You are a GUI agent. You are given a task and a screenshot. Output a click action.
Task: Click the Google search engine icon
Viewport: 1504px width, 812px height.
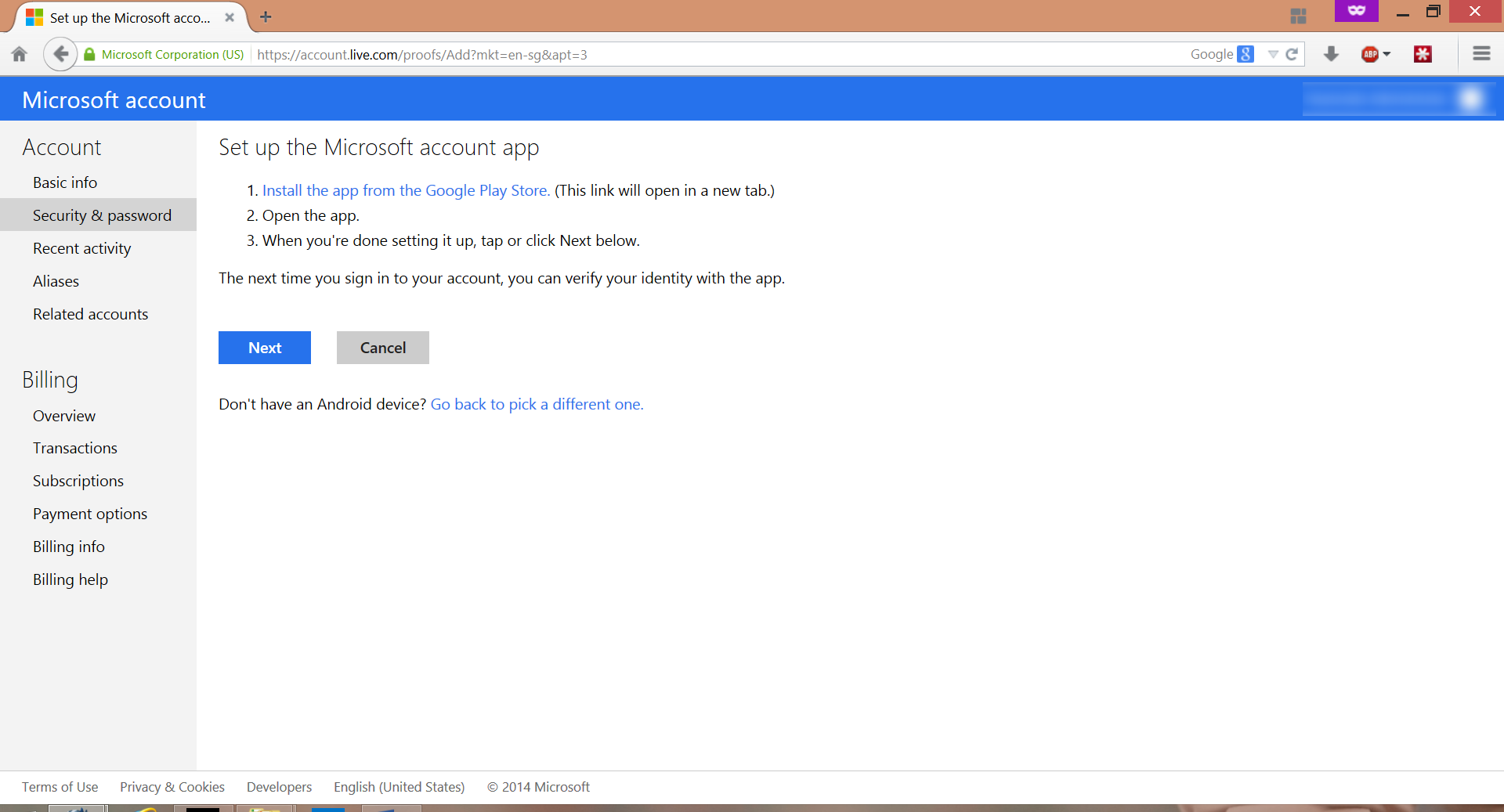pyautogui.click(x=1245, y=54)
